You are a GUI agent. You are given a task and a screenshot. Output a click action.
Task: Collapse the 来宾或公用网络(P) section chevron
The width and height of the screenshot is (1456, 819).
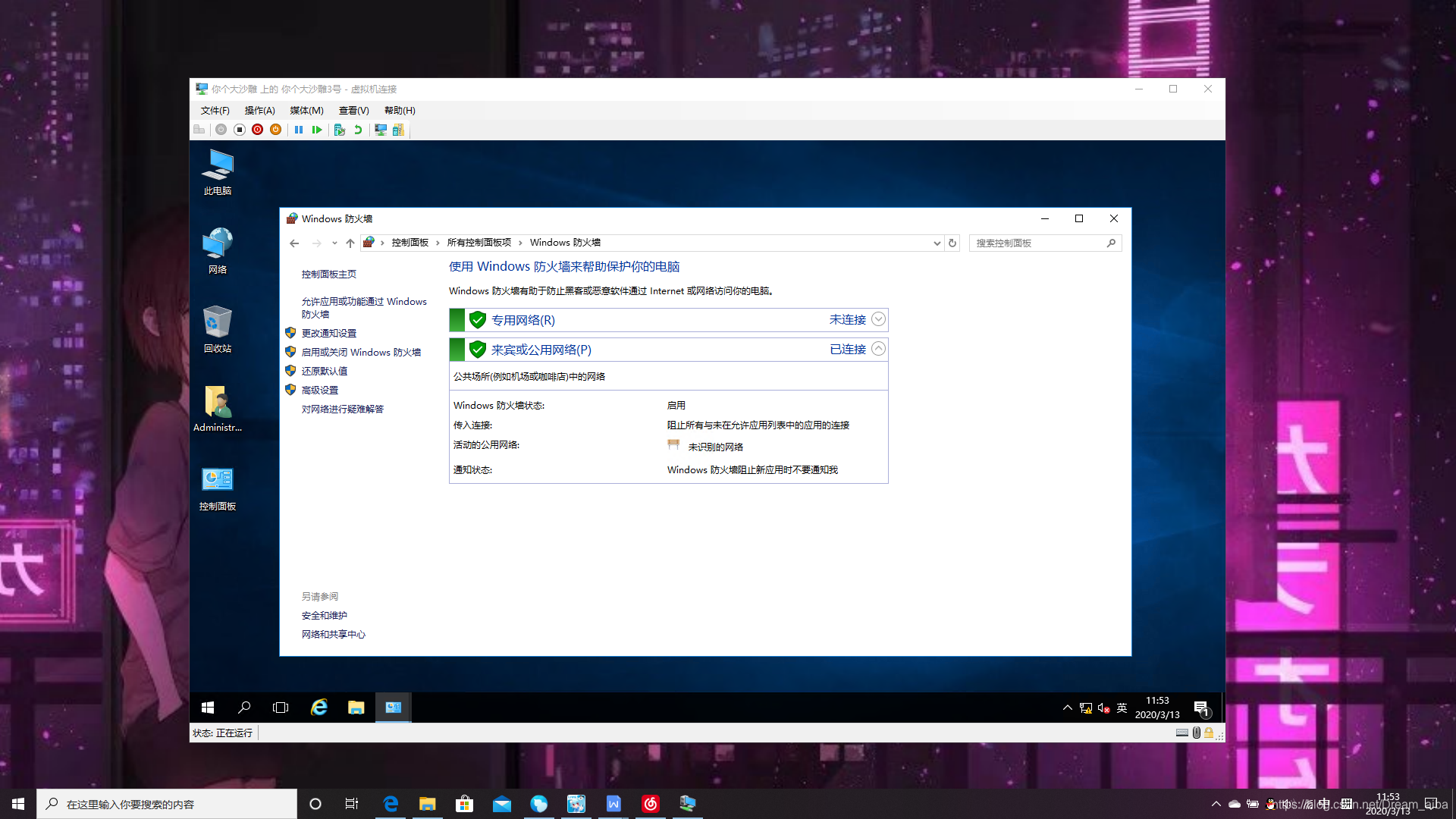pos(878,349)
